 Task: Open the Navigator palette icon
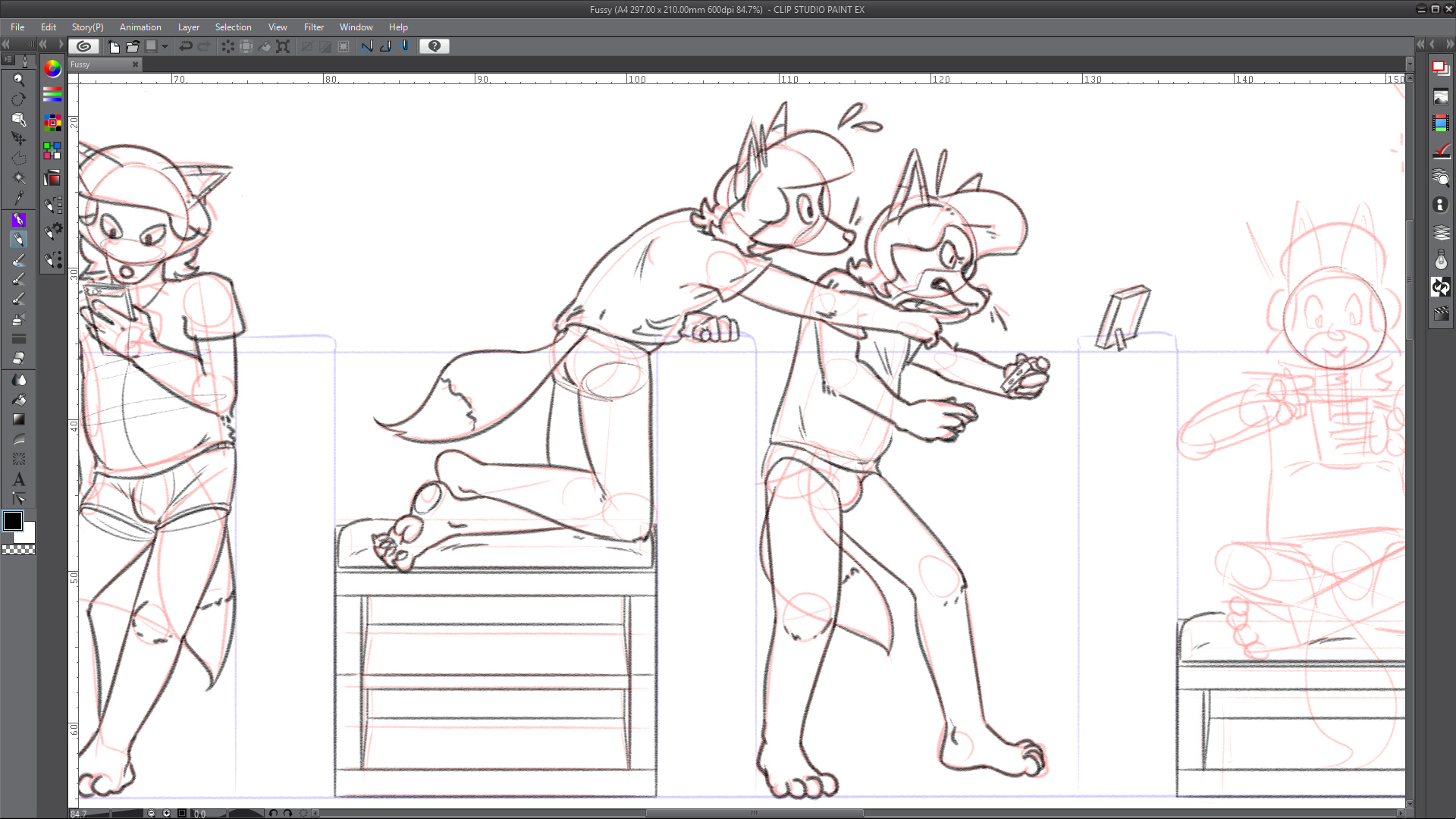tap(1441, 96)
